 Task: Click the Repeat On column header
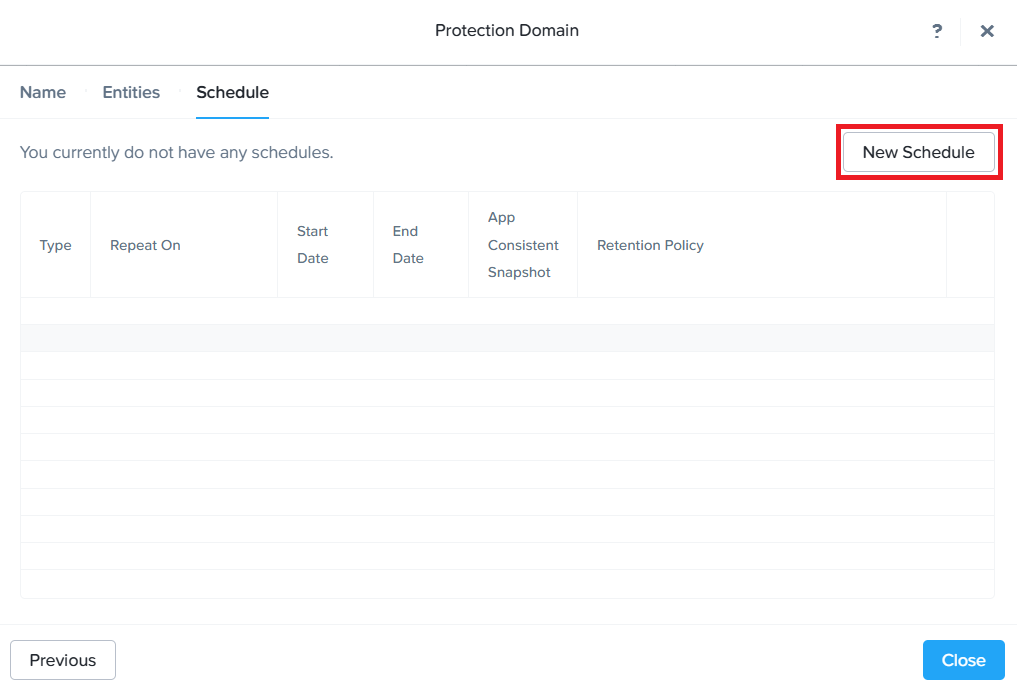pyautogui.click(x=145, y=245)
